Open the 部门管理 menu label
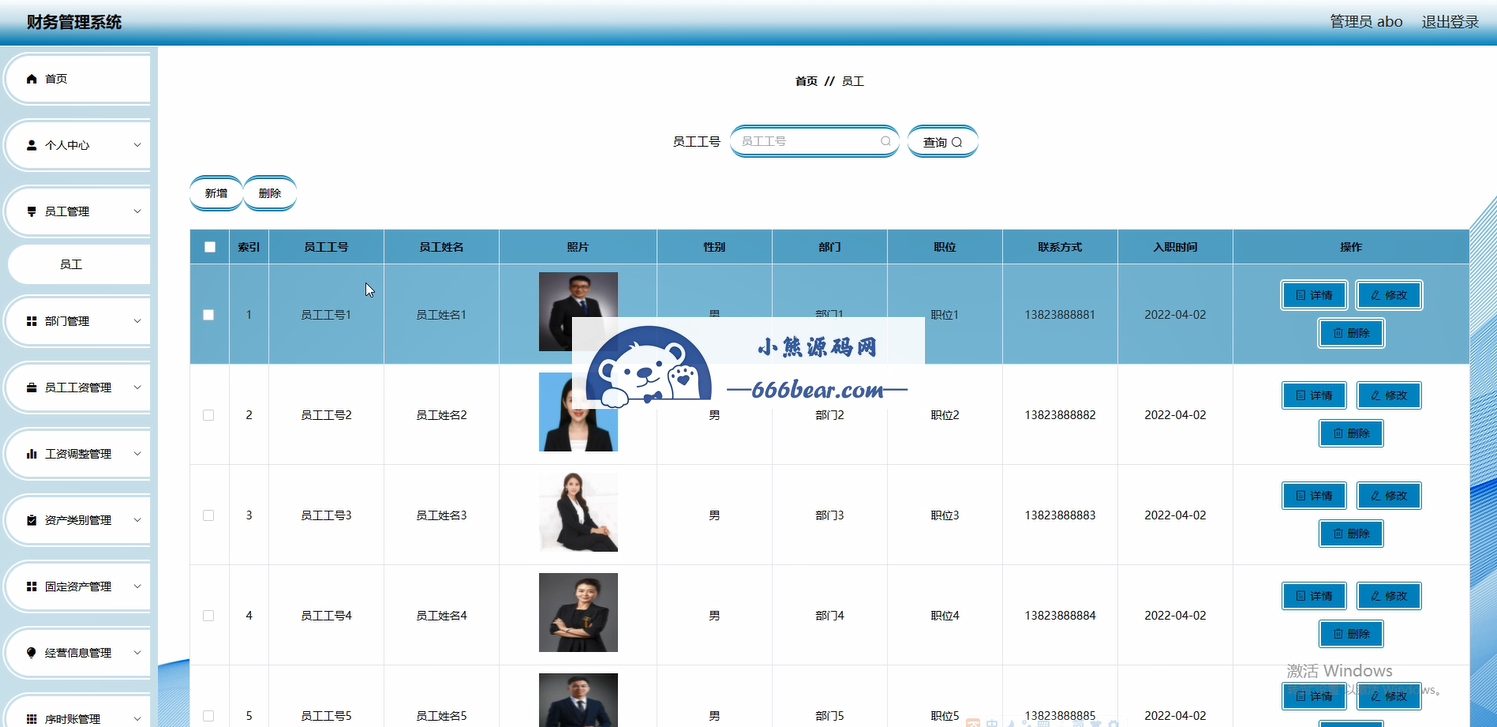The image size is (1497, 727). (67, 321)
